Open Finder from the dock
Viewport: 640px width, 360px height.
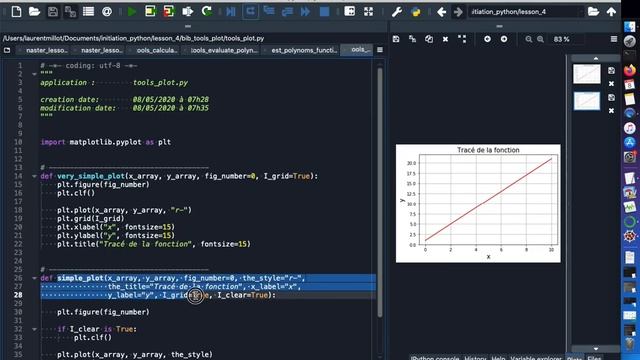[630, 27]
